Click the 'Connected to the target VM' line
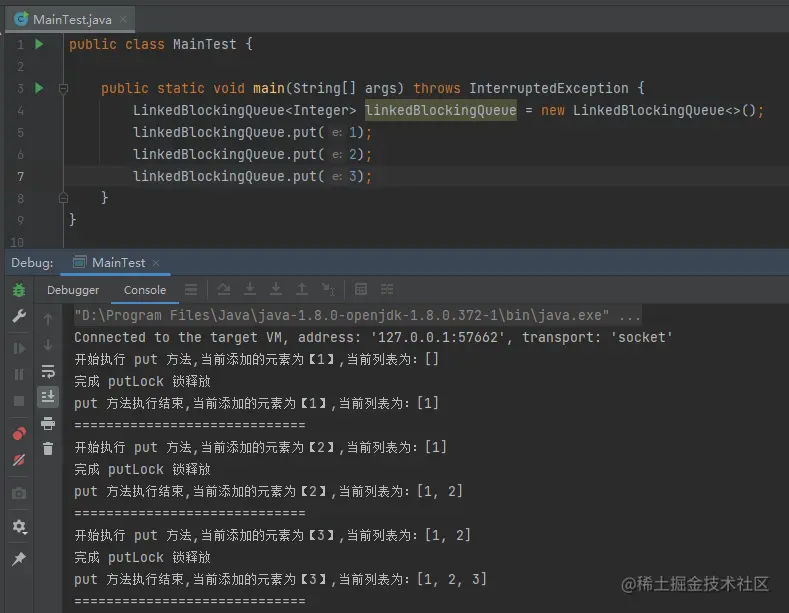The width and height of the screenshot is (789, 613). tap(373, 337)
